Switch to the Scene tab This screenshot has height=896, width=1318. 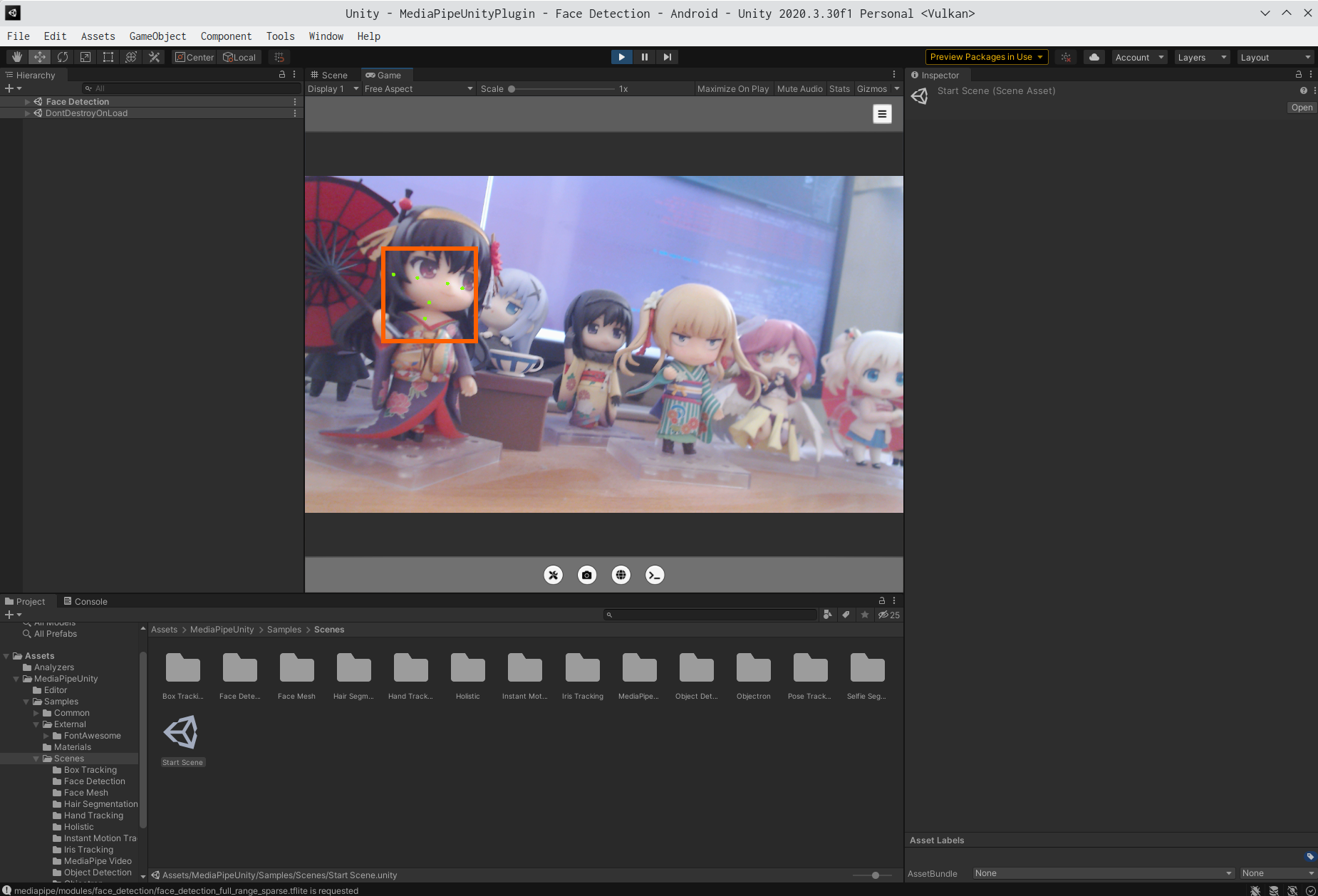tap(329, 75)
